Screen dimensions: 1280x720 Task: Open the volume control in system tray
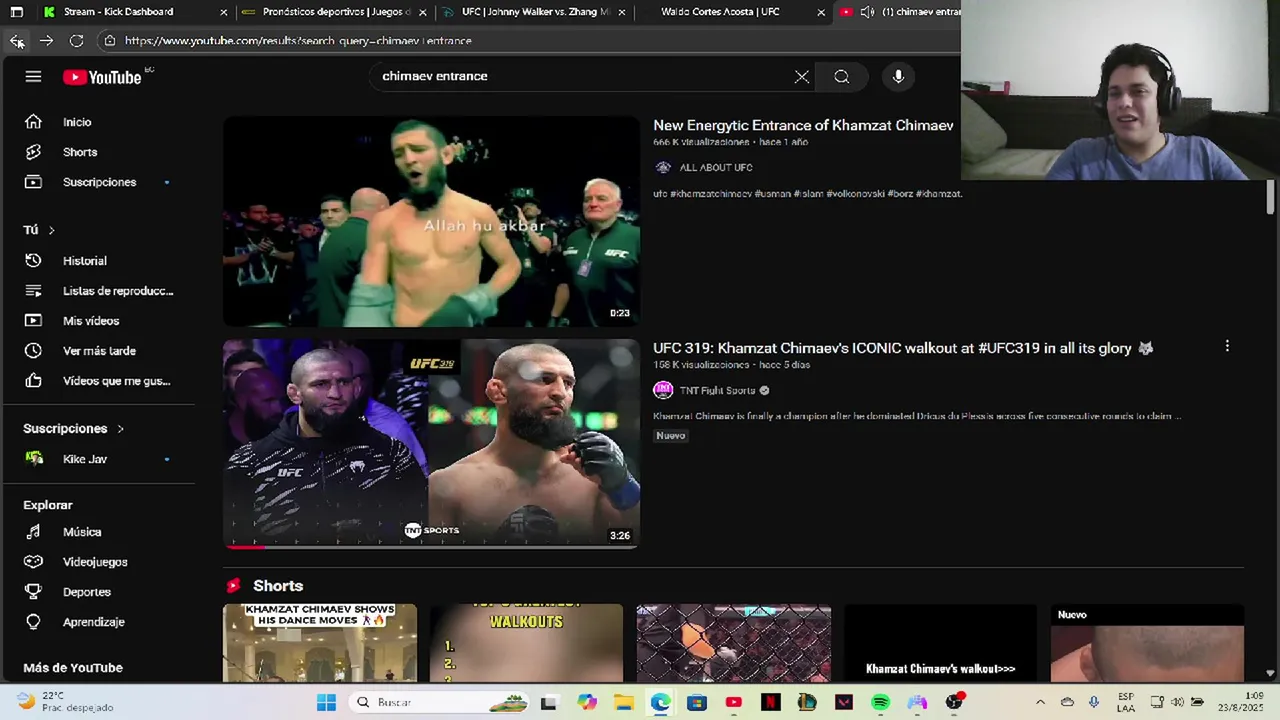(x=1177, y=702)
